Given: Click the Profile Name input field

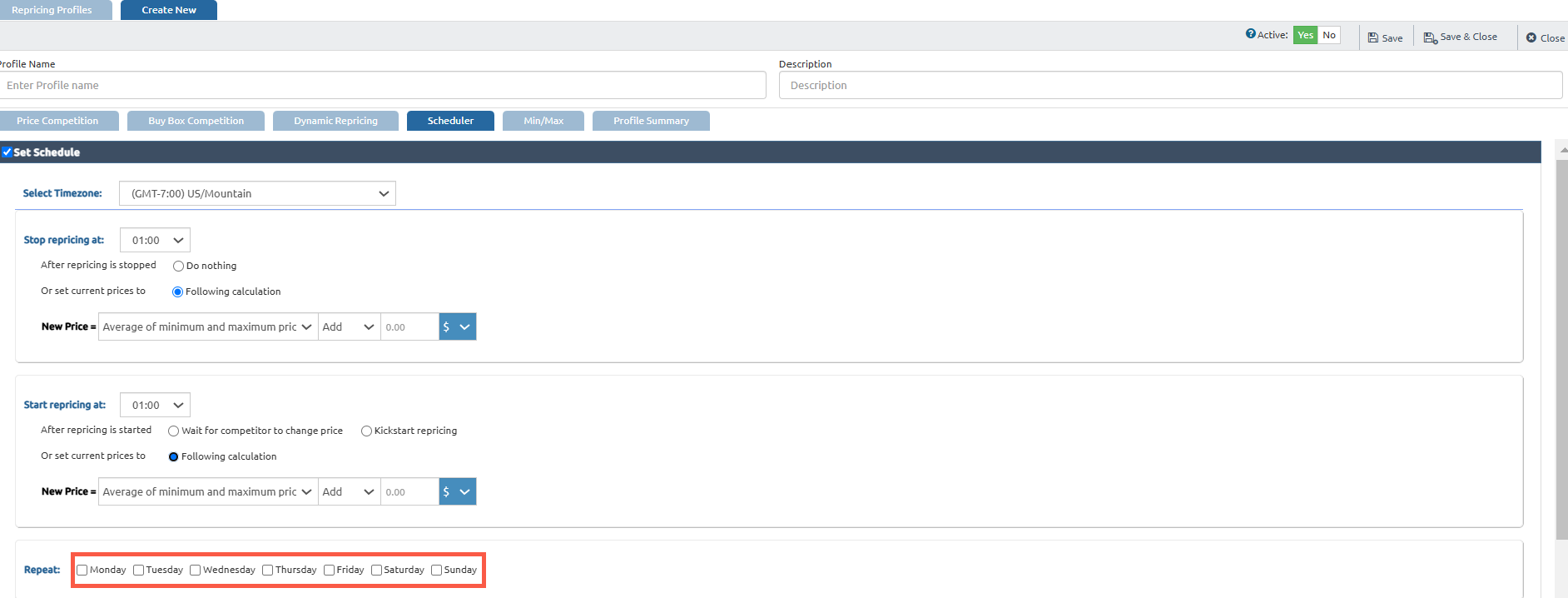Looking at the screenshot, I should point(383,85).
